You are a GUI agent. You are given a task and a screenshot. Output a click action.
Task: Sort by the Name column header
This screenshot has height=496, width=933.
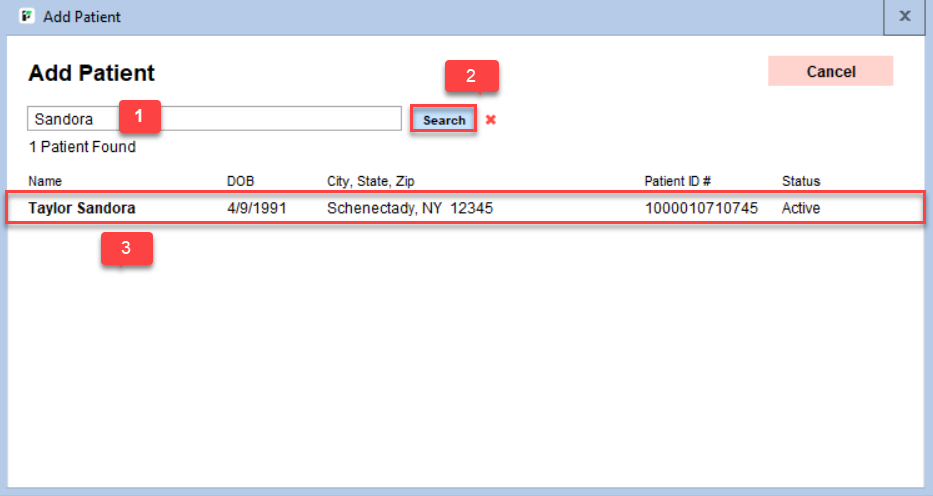click(x=45, y=181)
